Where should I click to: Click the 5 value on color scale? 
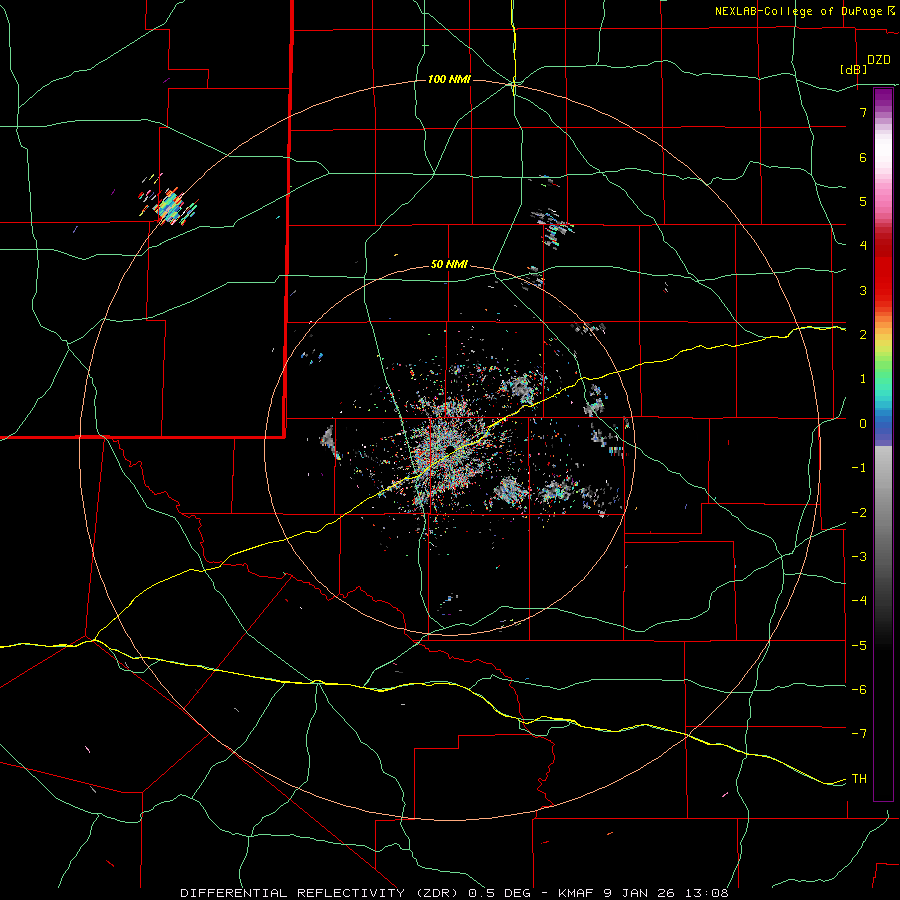(863, 201)
